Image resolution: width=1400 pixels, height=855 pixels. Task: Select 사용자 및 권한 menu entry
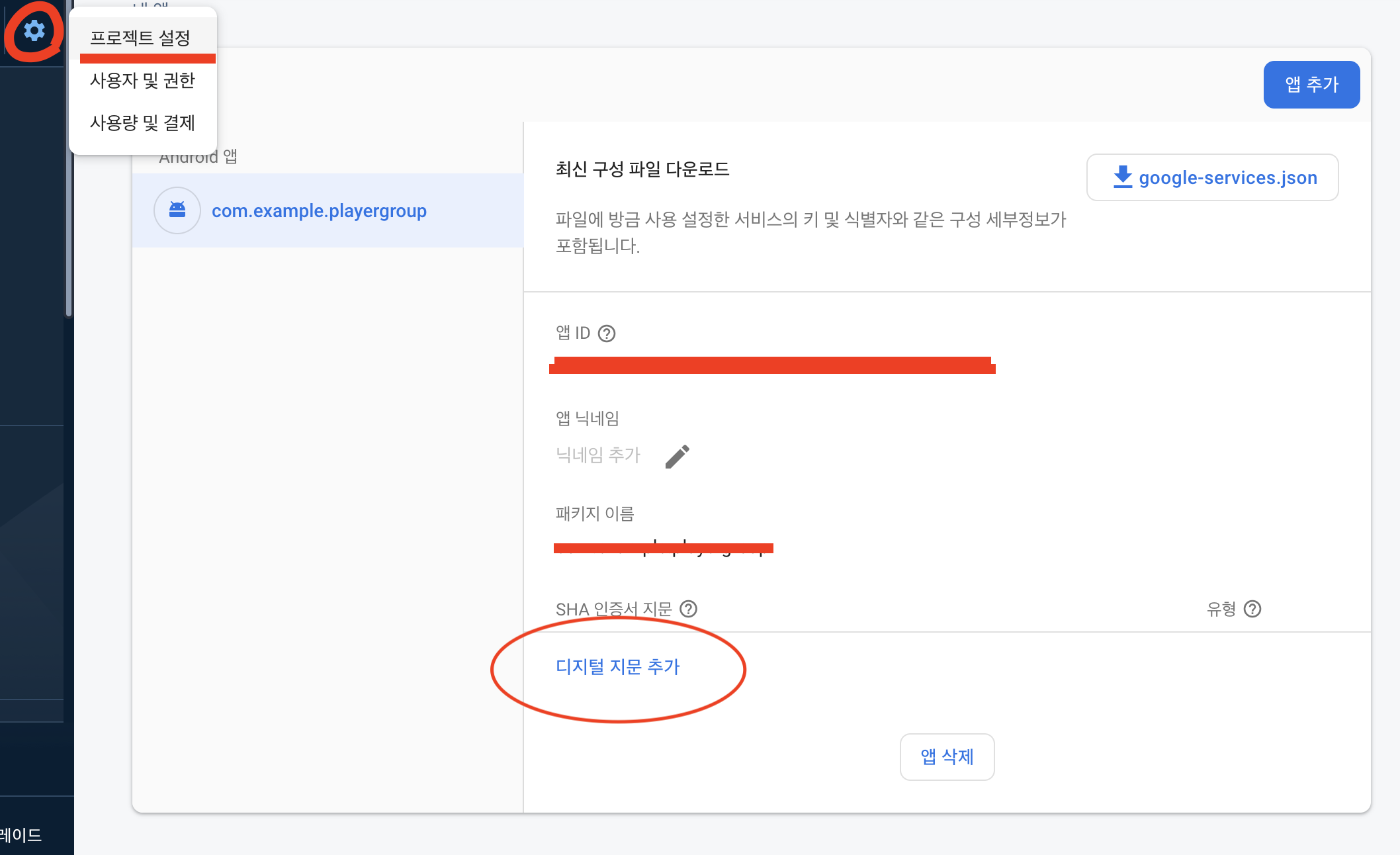[142, 80]
